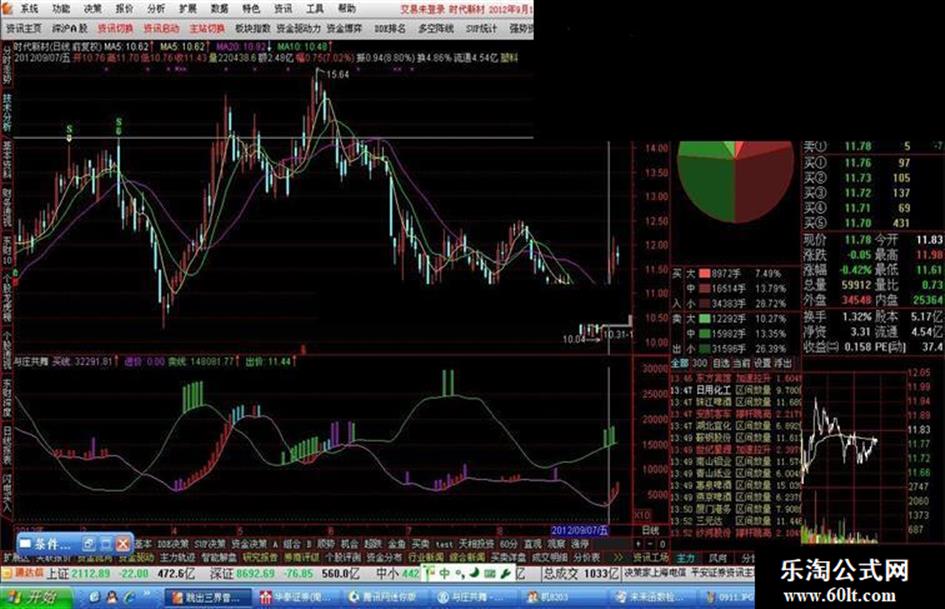Select the 研究报告 tab
The width and height of the screenshot is (945, 609).
260,558
